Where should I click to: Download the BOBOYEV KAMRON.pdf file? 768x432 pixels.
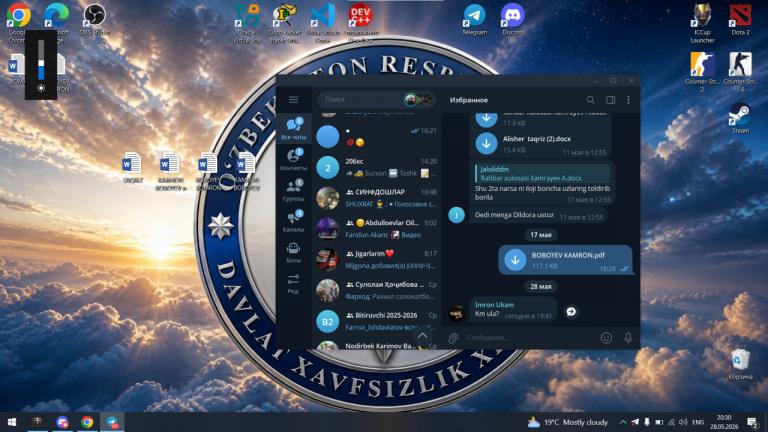(515, 260)
